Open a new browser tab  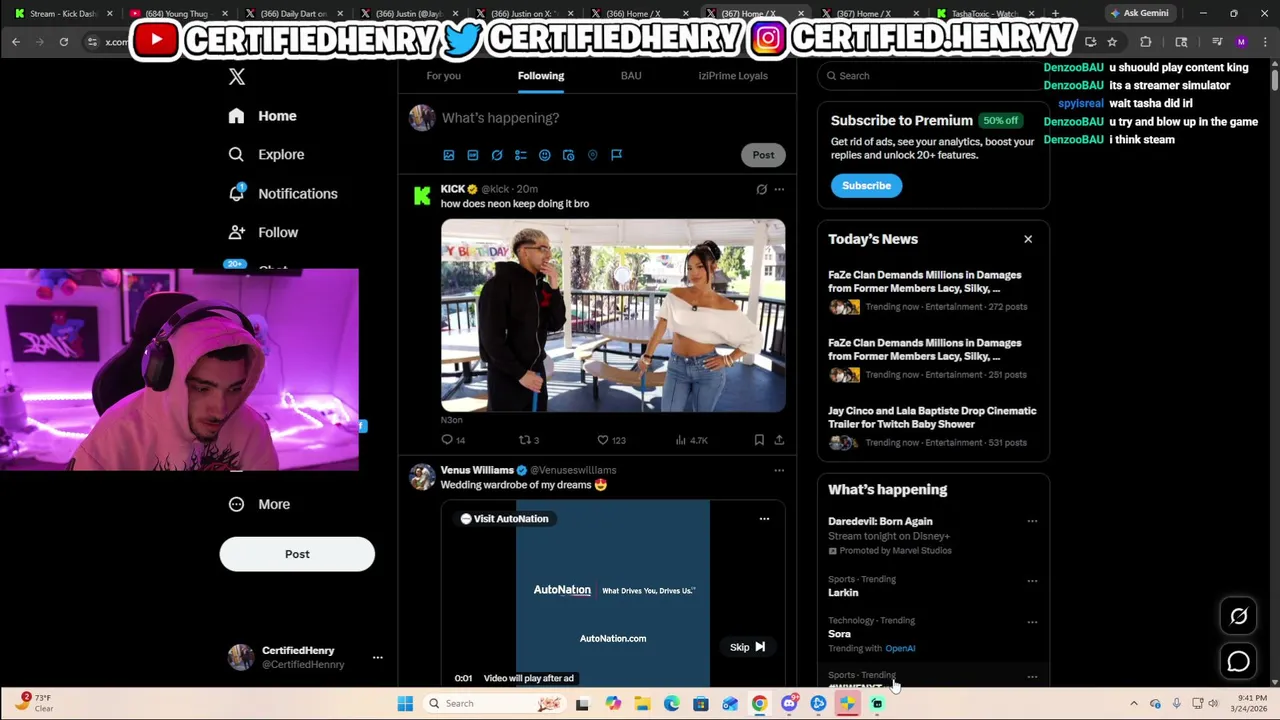coord(1055,13)
